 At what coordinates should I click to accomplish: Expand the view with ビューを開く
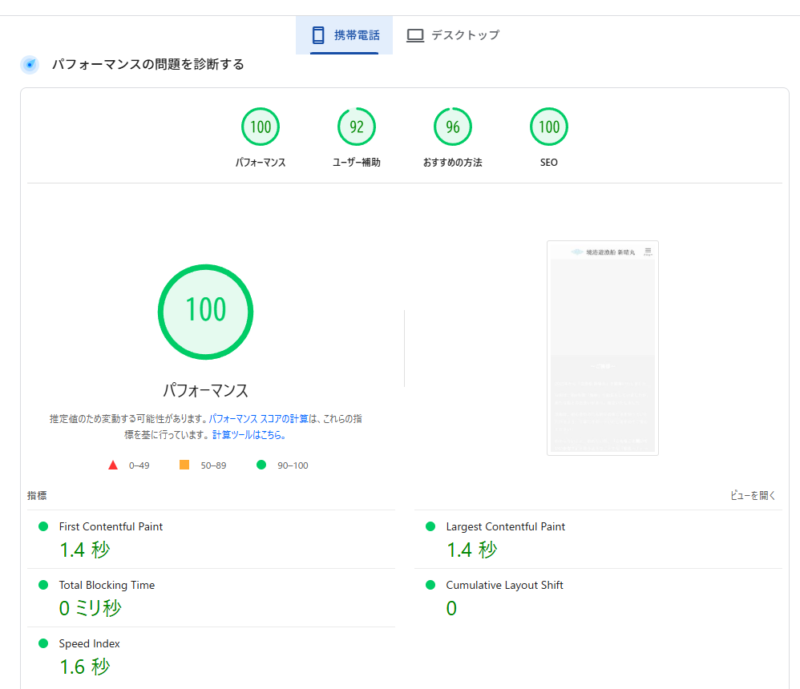(x=753, y=495)
